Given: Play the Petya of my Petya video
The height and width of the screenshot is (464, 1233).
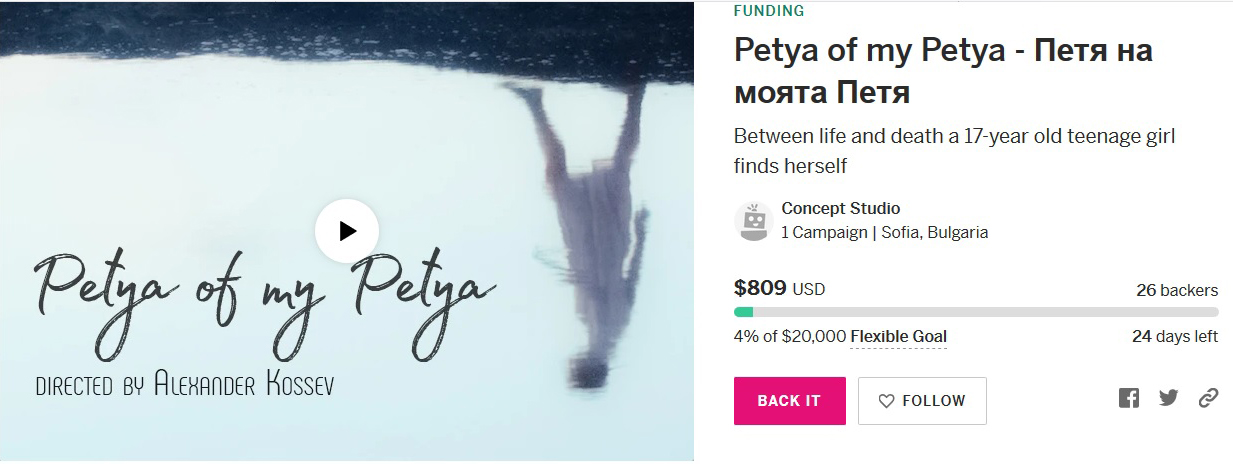Looking at the screenshot, I should (347, 231).
